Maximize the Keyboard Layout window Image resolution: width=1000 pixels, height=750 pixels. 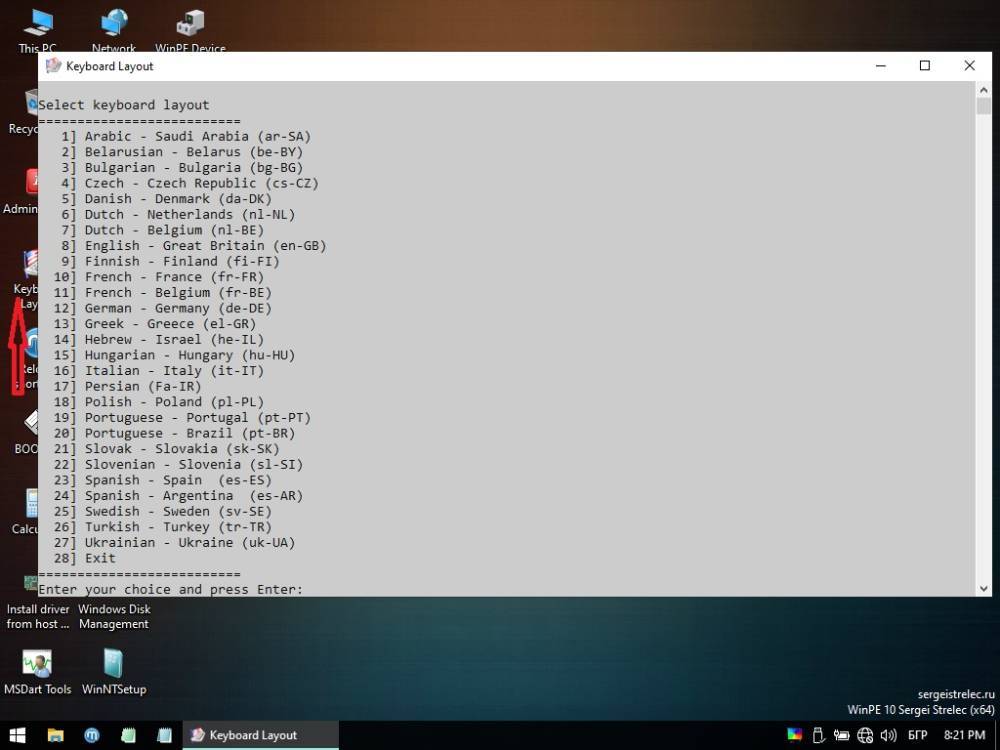click(925, 66)
